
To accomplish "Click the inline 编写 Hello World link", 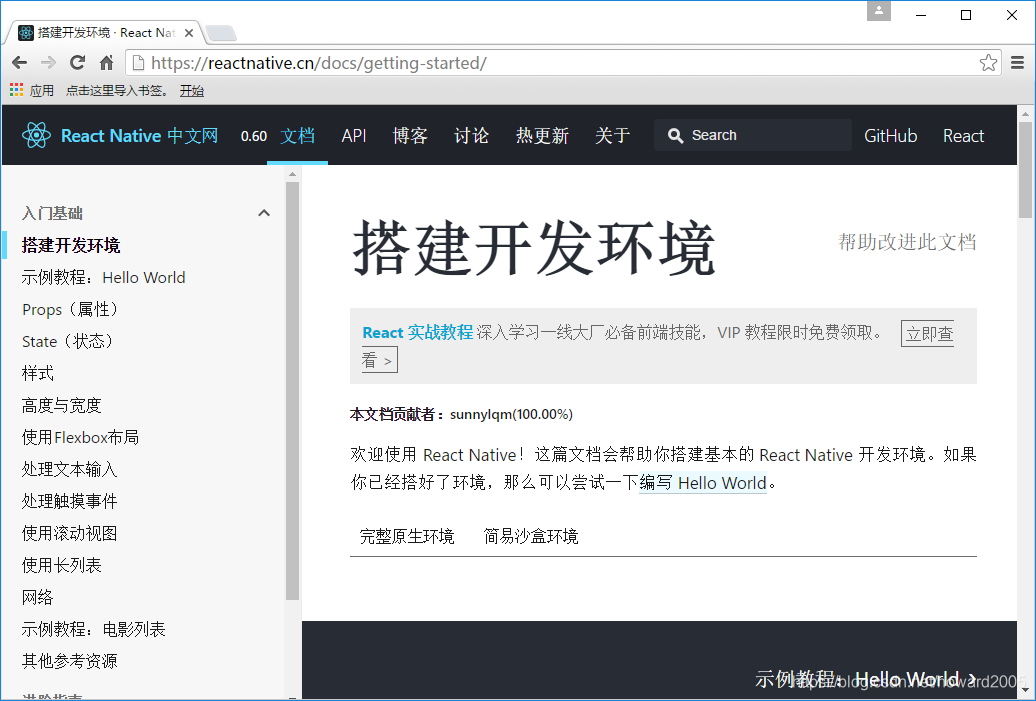I will tap(703, 483).
